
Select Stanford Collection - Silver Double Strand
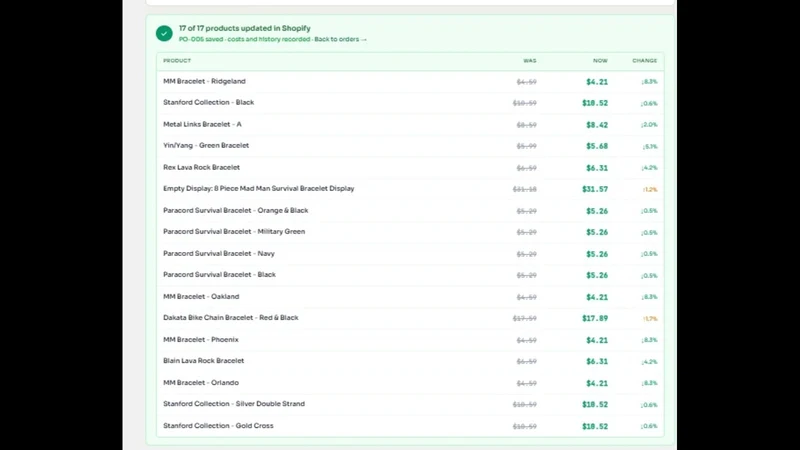pos(234,404)
